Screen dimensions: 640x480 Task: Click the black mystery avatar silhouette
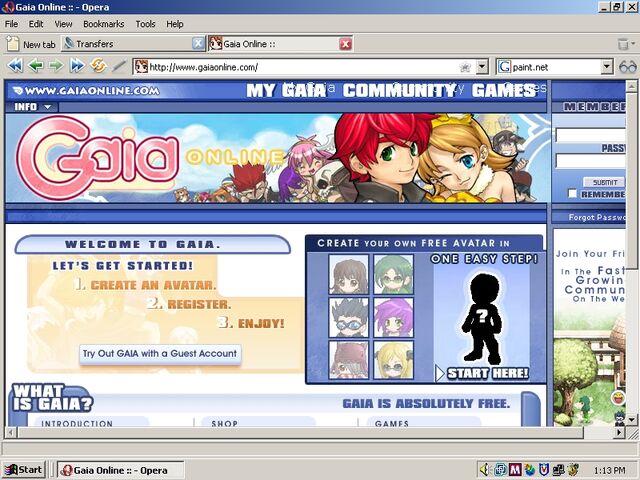[x=482, y=319]
